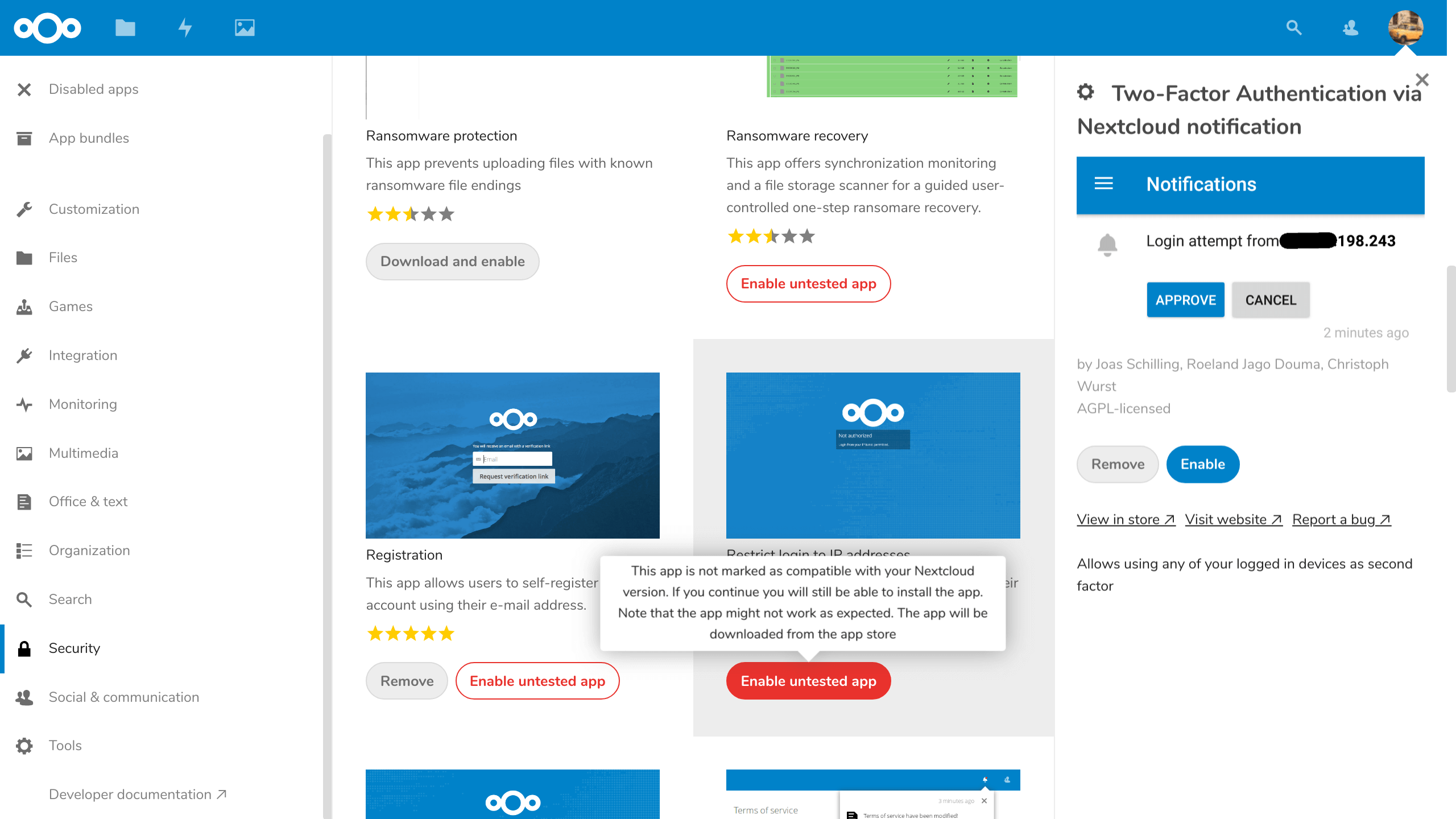1456x819 pixels.
Task: Close the Two-Factor Authentication panel
Action: tap(1423, 79)
